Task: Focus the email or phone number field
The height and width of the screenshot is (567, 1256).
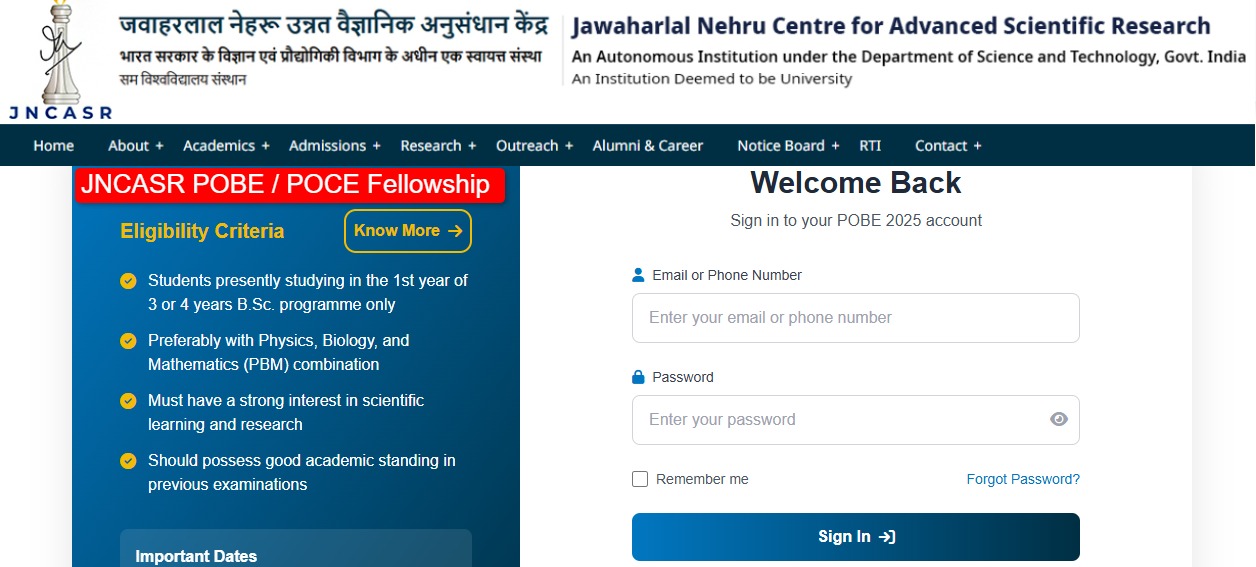Action: (855, 318)
